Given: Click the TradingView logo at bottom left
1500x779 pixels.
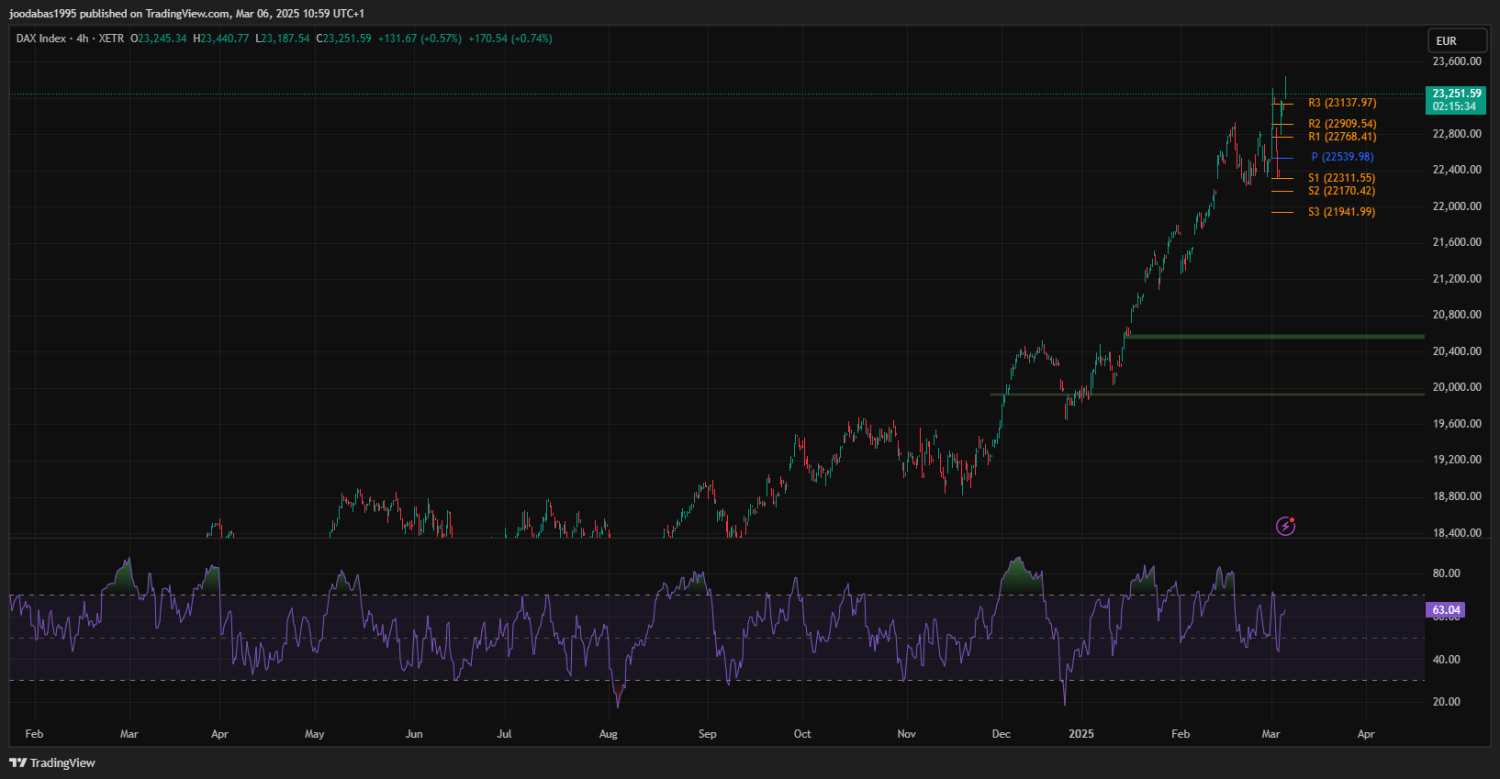Looking at the screenshot, I should point(52,763).
